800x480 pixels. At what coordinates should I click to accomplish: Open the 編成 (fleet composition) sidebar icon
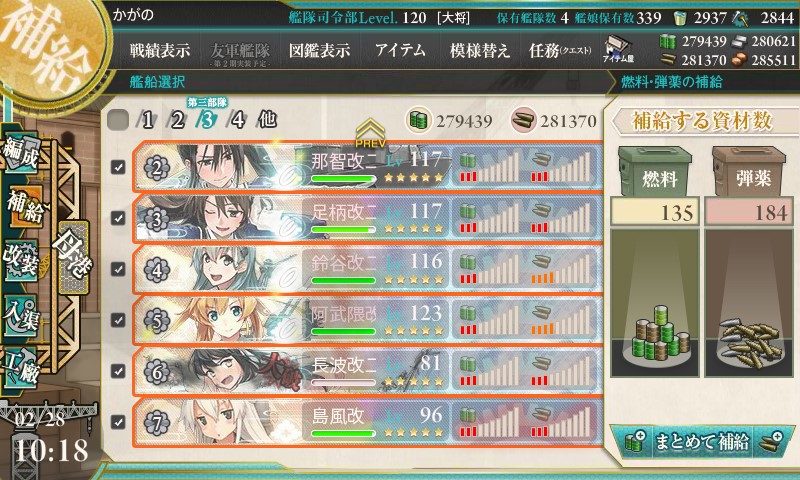[x=21, y=153]
